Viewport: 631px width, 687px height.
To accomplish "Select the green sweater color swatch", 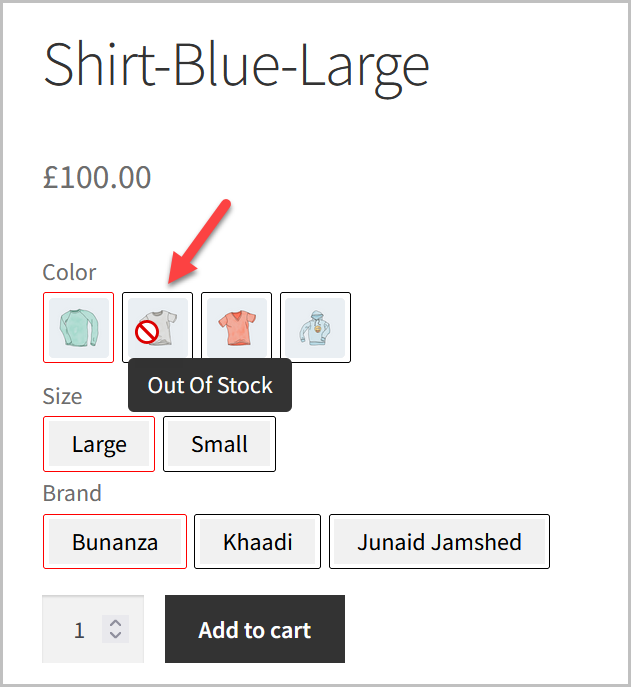I will tap(78, 327).
